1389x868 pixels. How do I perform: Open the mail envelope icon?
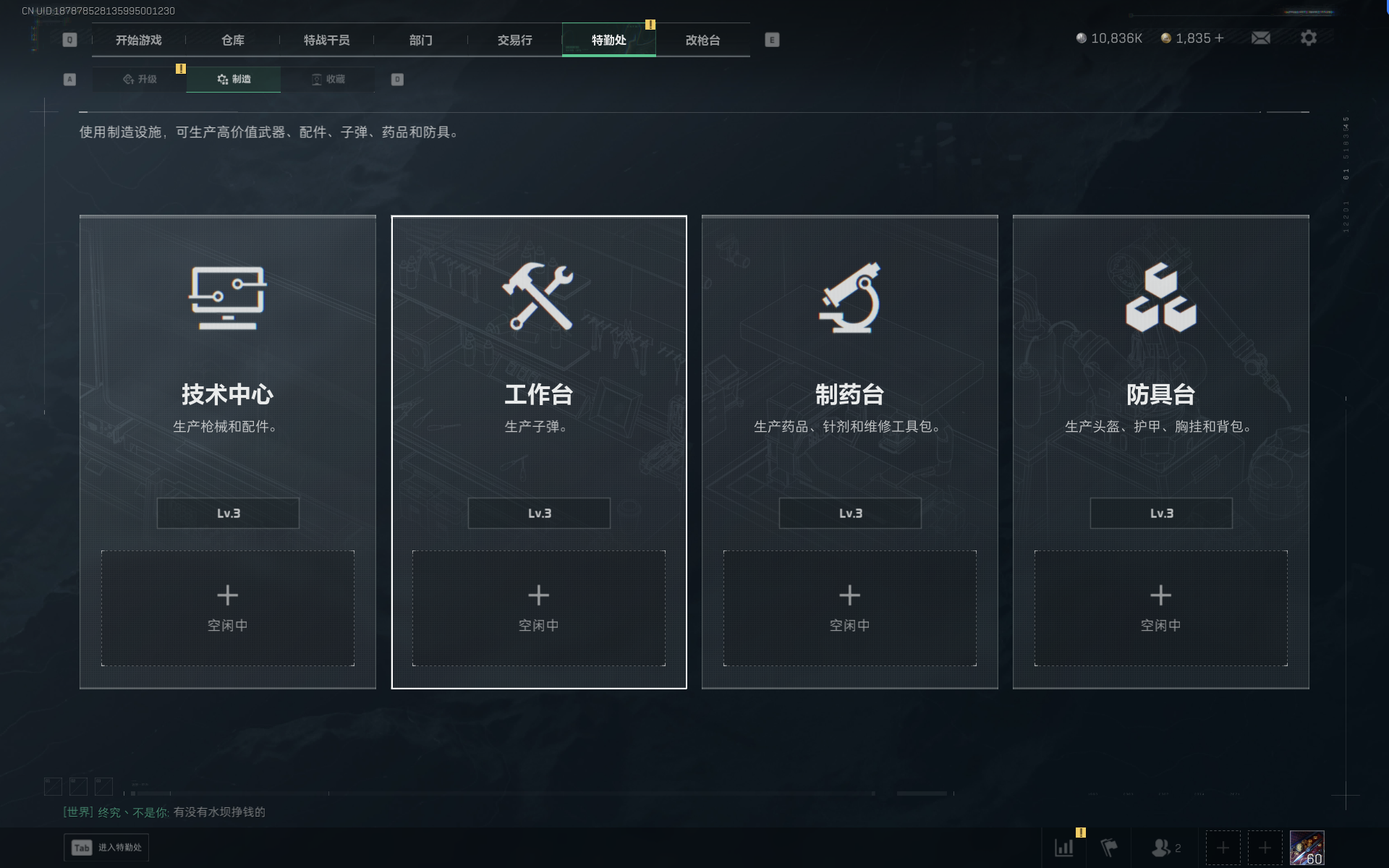[x=1260, y=38]
